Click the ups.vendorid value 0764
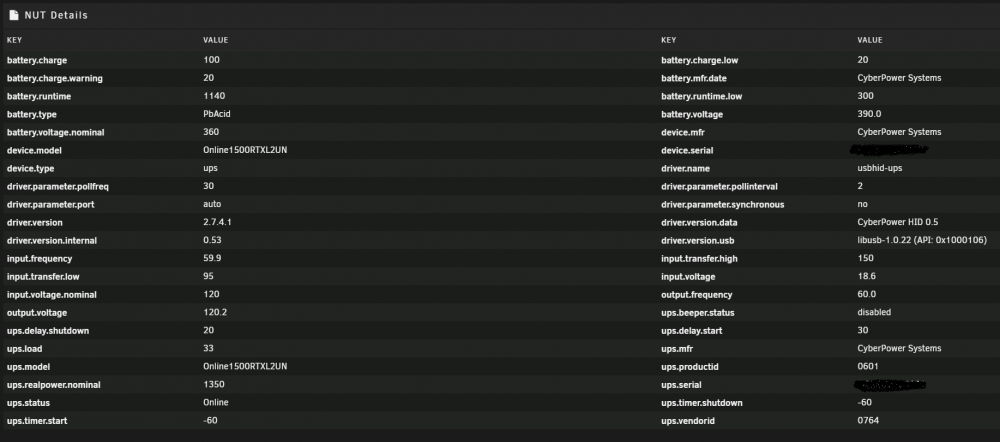1000x442 pixels. pyautogui.click(x=868, y=420)
